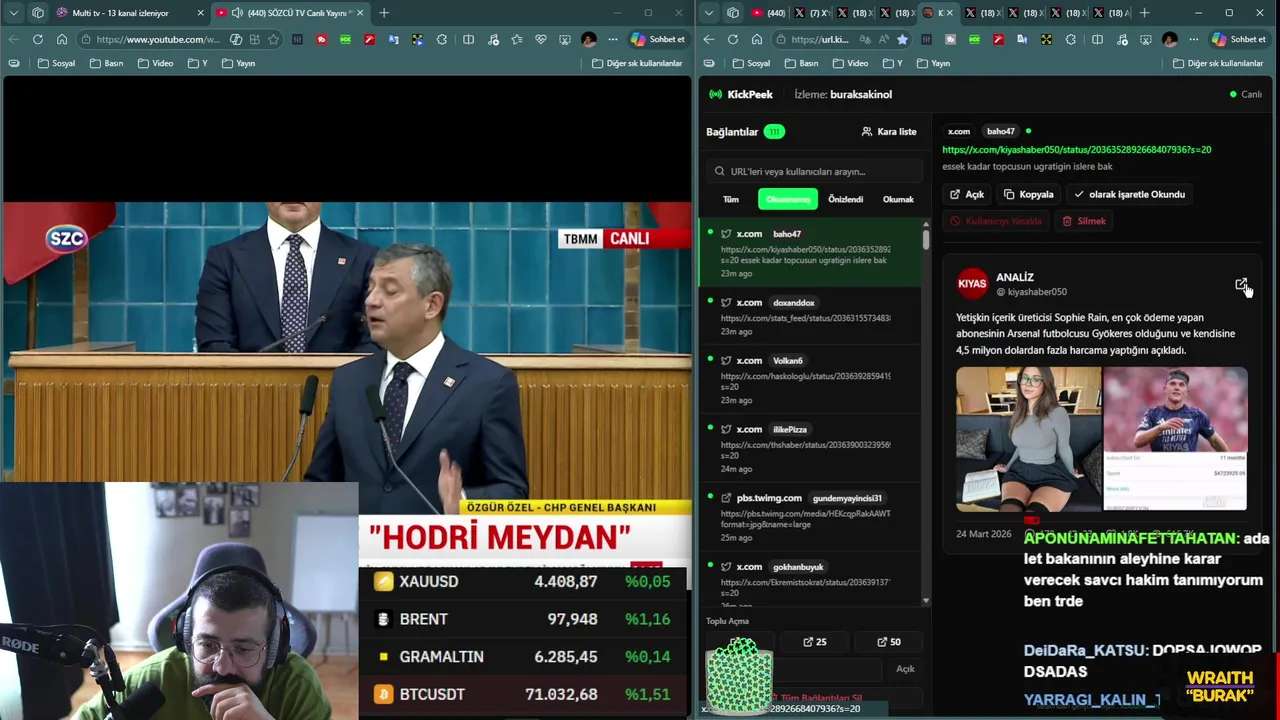1280x720 pixels.
Task: Open Video bookmarks folder in left browser
Action: click(x=155, y=63)
